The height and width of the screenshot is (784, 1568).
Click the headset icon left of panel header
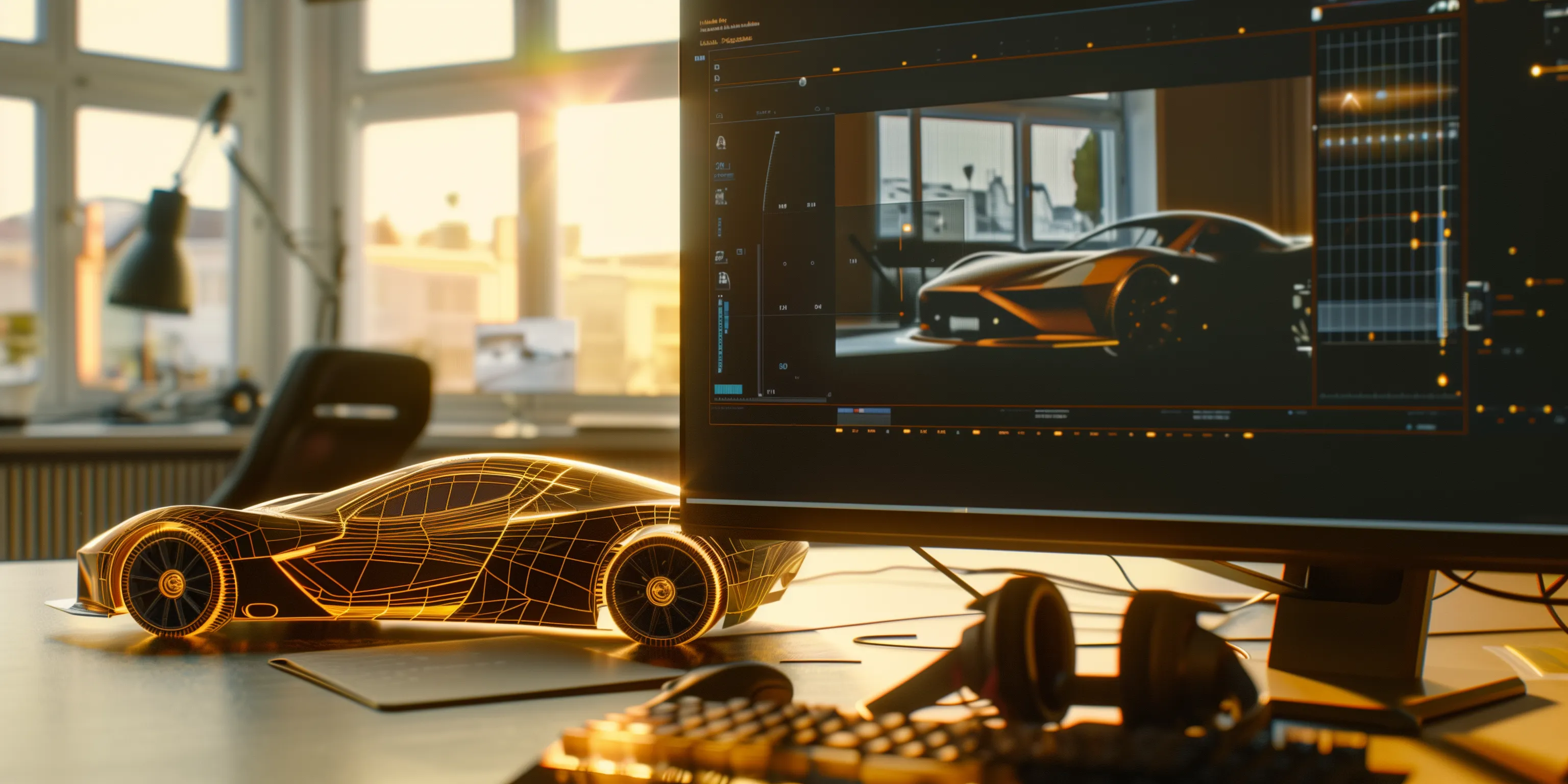(x=720, y=115)
